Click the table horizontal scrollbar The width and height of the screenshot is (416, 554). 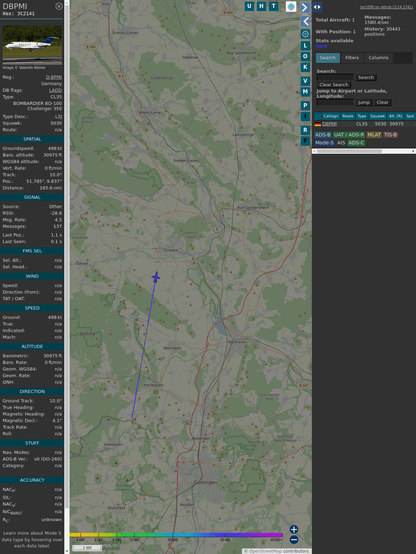(364, 151)
